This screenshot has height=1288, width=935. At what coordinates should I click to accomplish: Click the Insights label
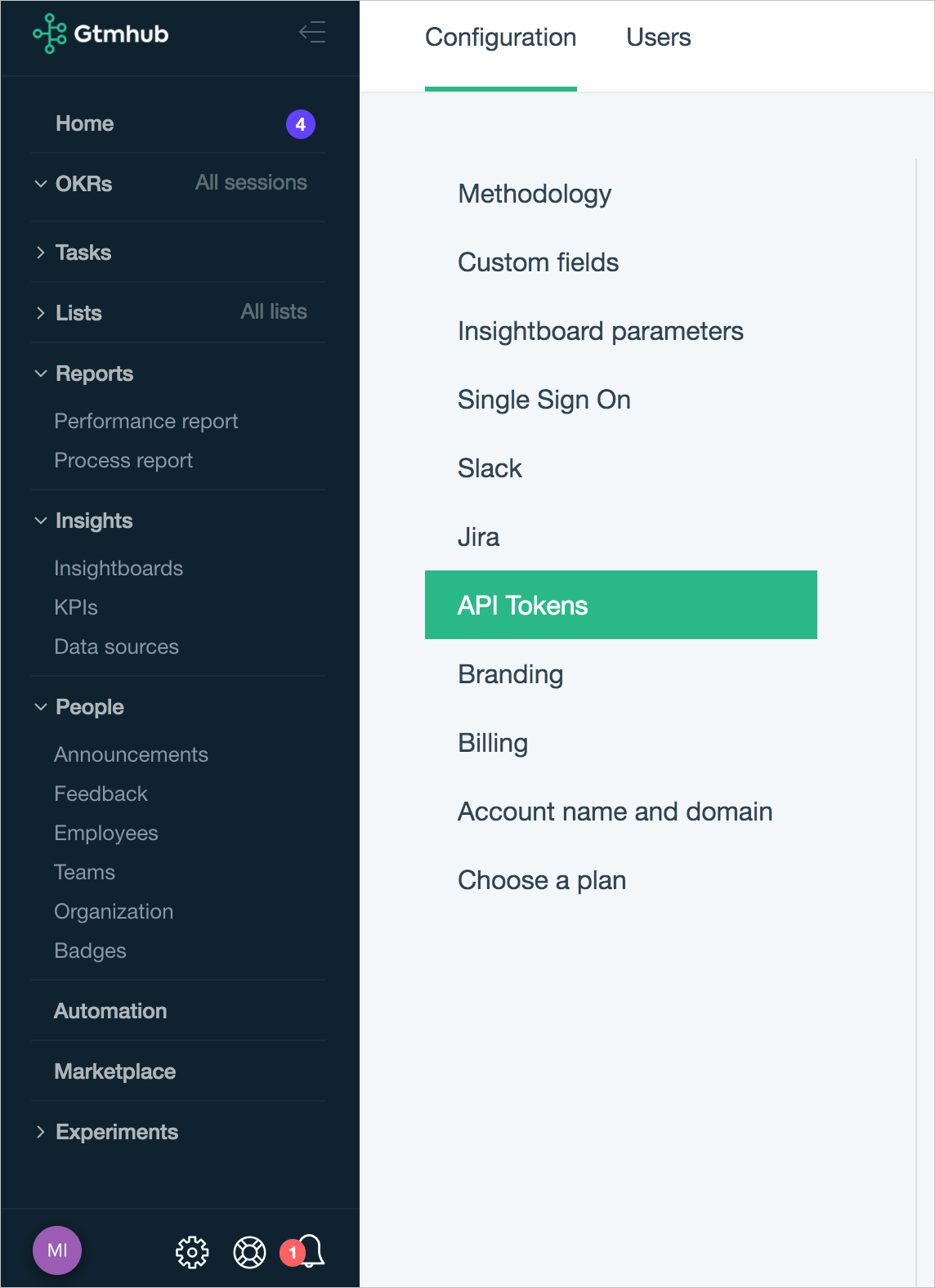point(94,521)
